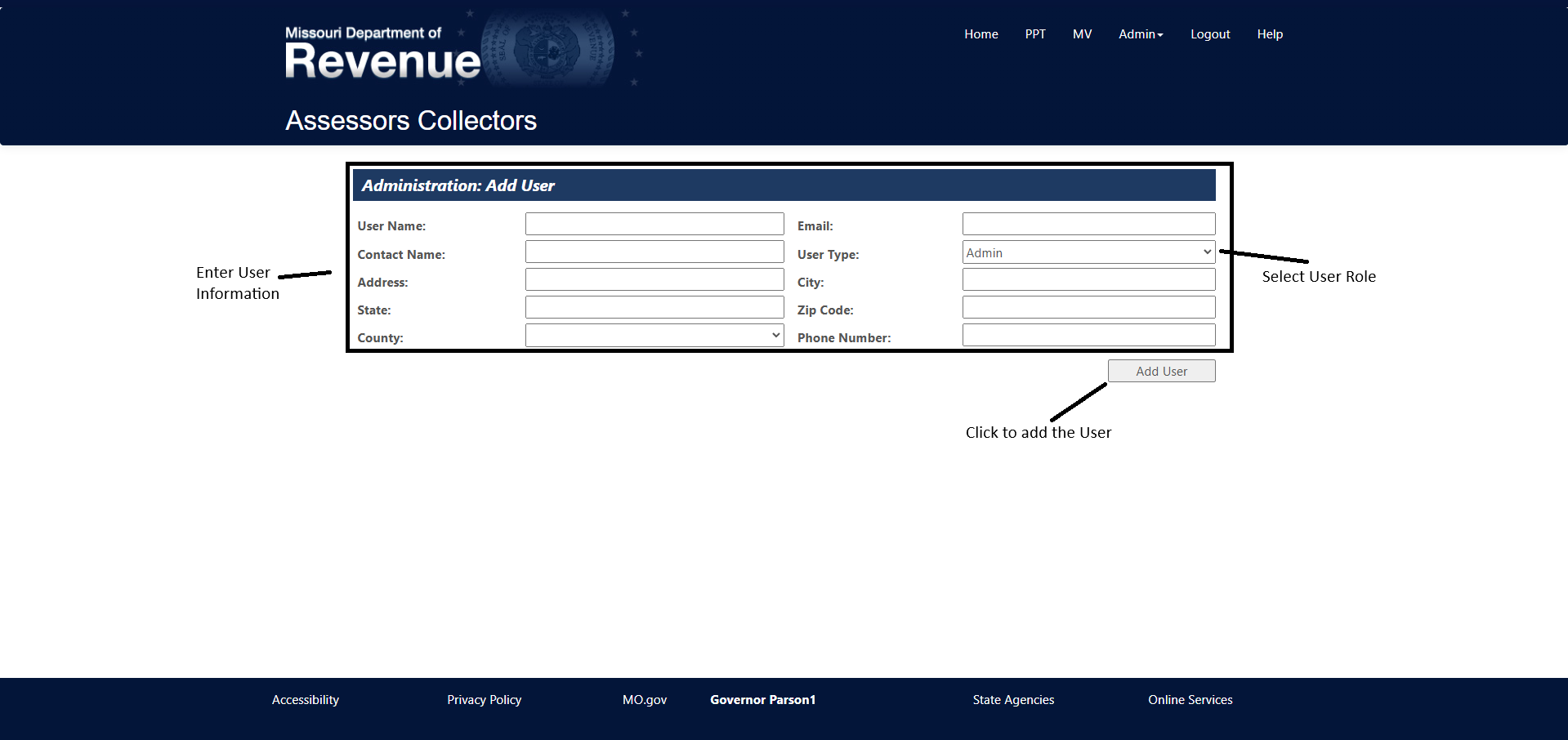Click the Phone Number input box

pos(1088,336)
